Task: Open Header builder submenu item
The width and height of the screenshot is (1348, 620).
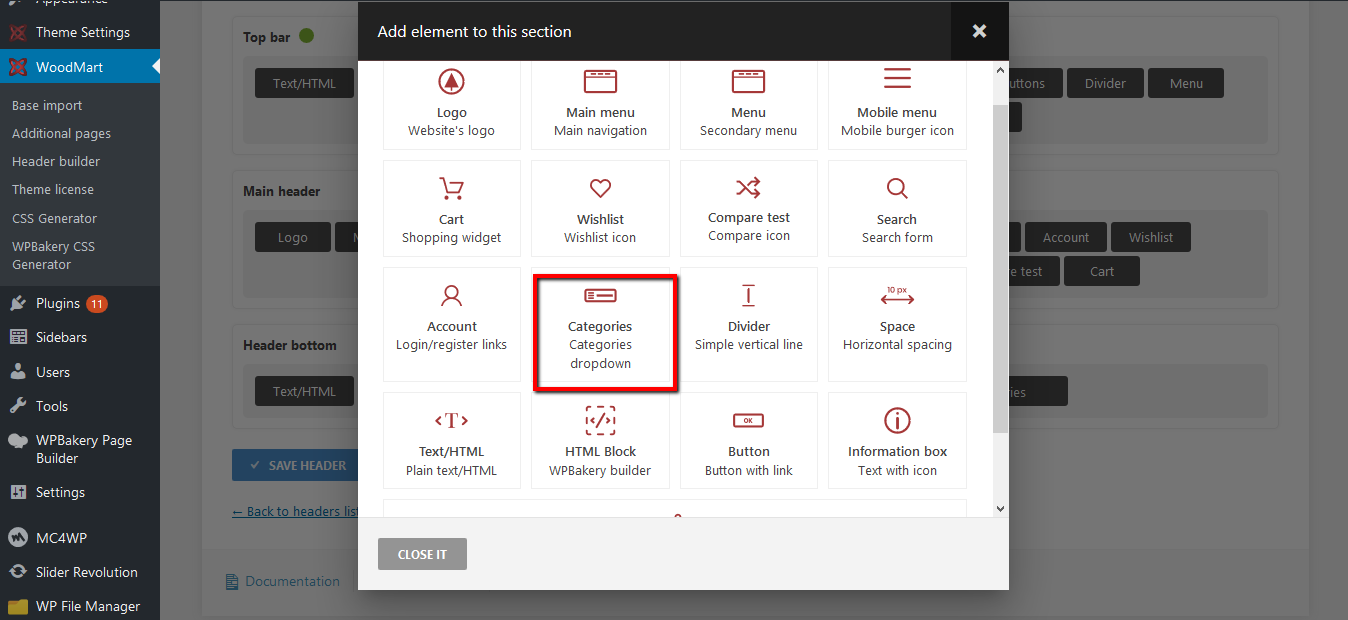Action: coord(56,161)
